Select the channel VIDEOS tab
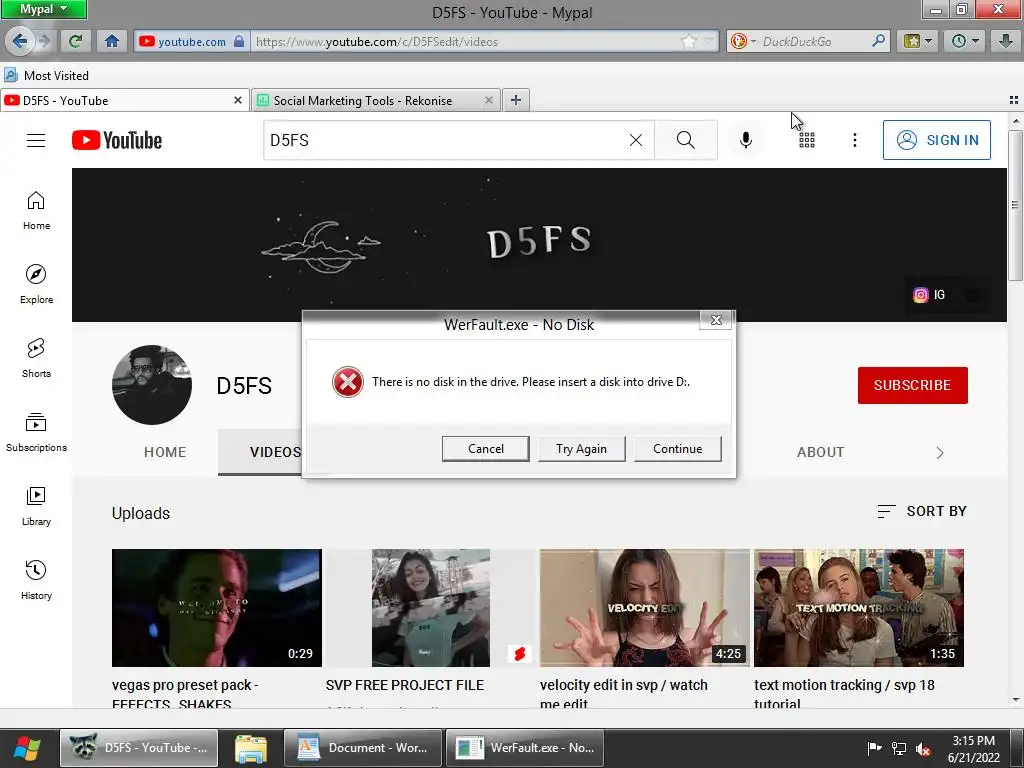The image size is (1024, 768). point(276,452)
